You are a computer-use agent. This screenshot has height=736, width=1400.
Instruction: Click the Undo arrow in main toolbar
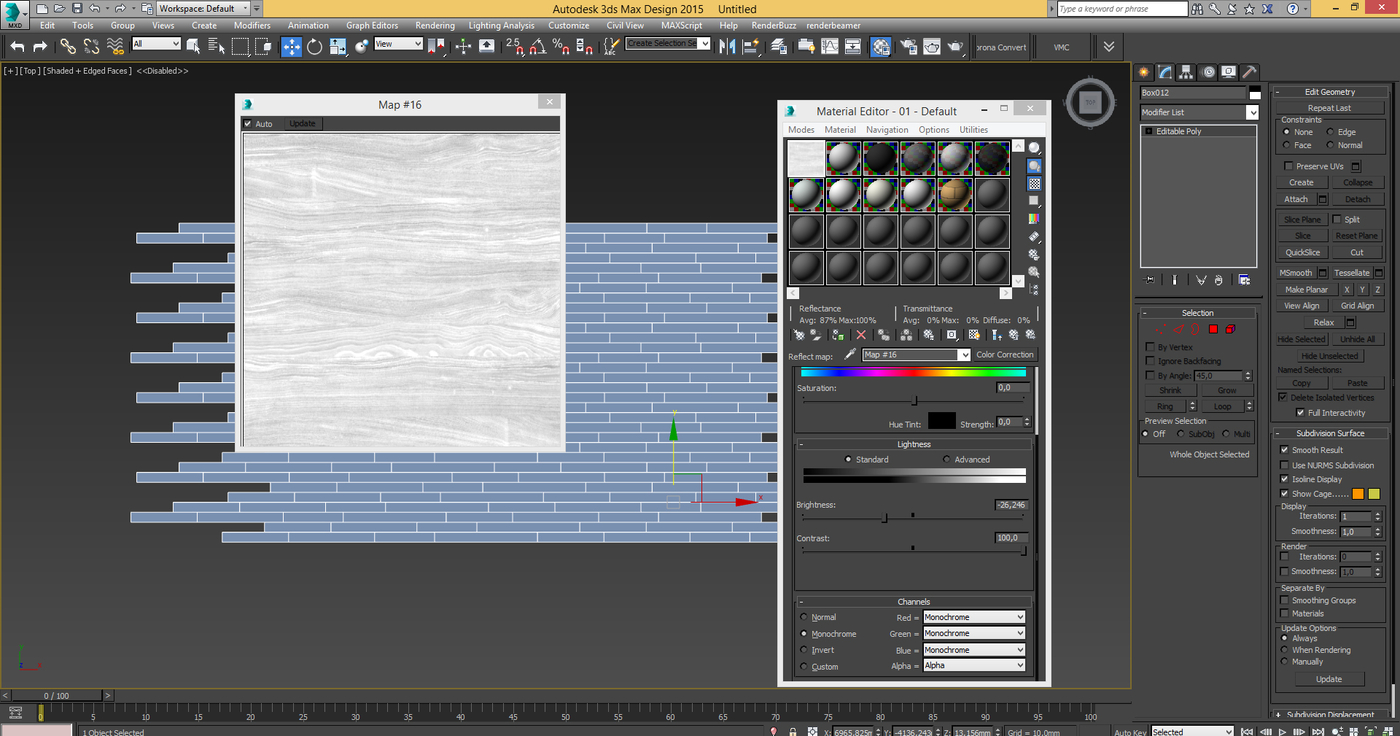[17, 47]
